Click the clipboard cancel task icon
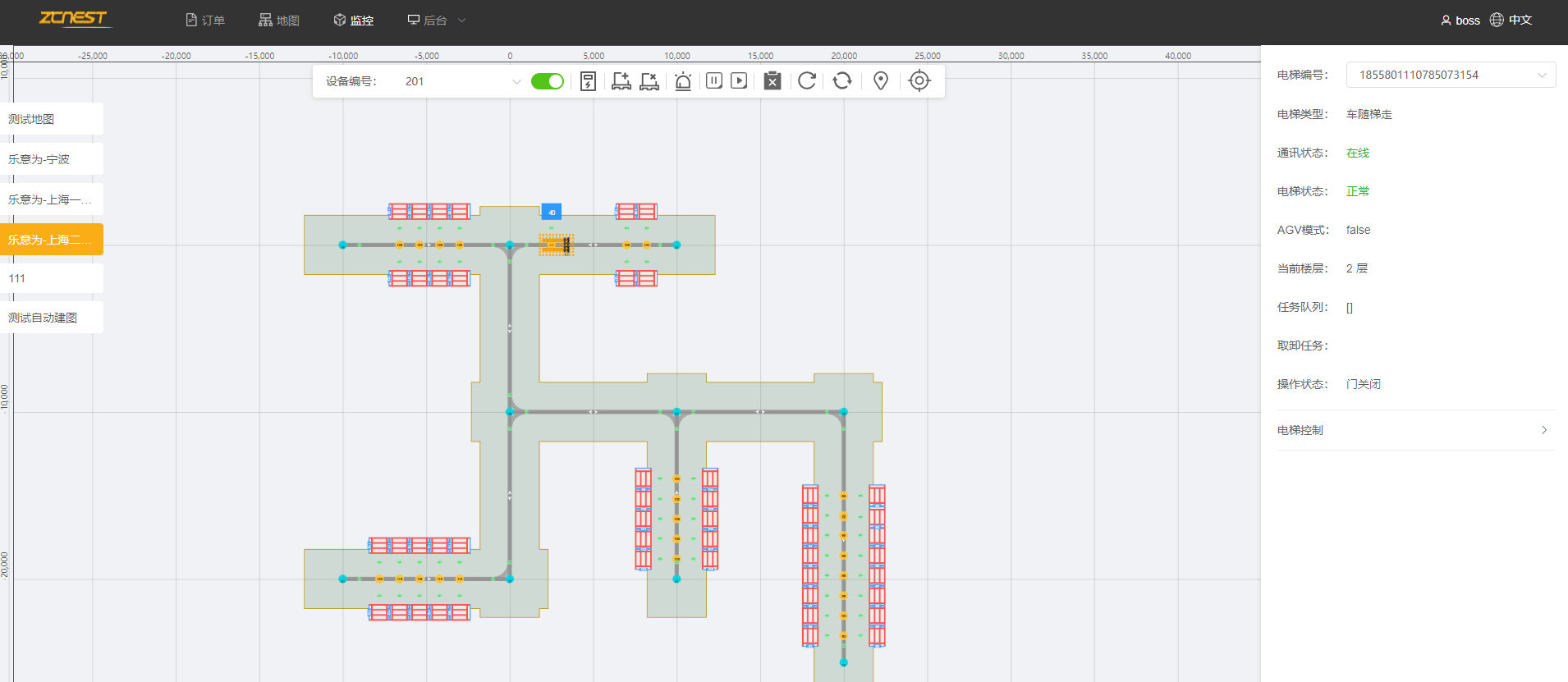The height and width of the screenshot is (682, 1568). (x=773, y=80)
